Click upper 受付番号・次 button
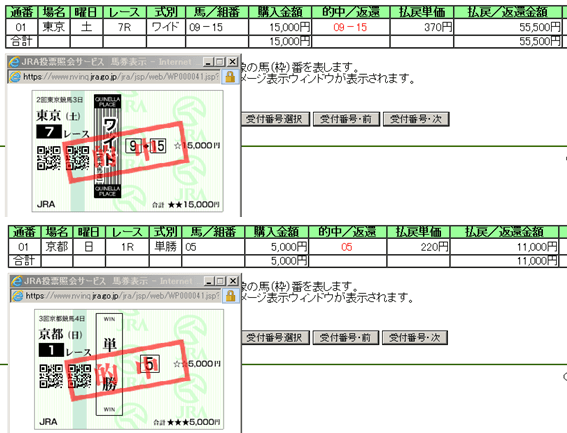This screenshot has width=567, height=433. (416, 119)
